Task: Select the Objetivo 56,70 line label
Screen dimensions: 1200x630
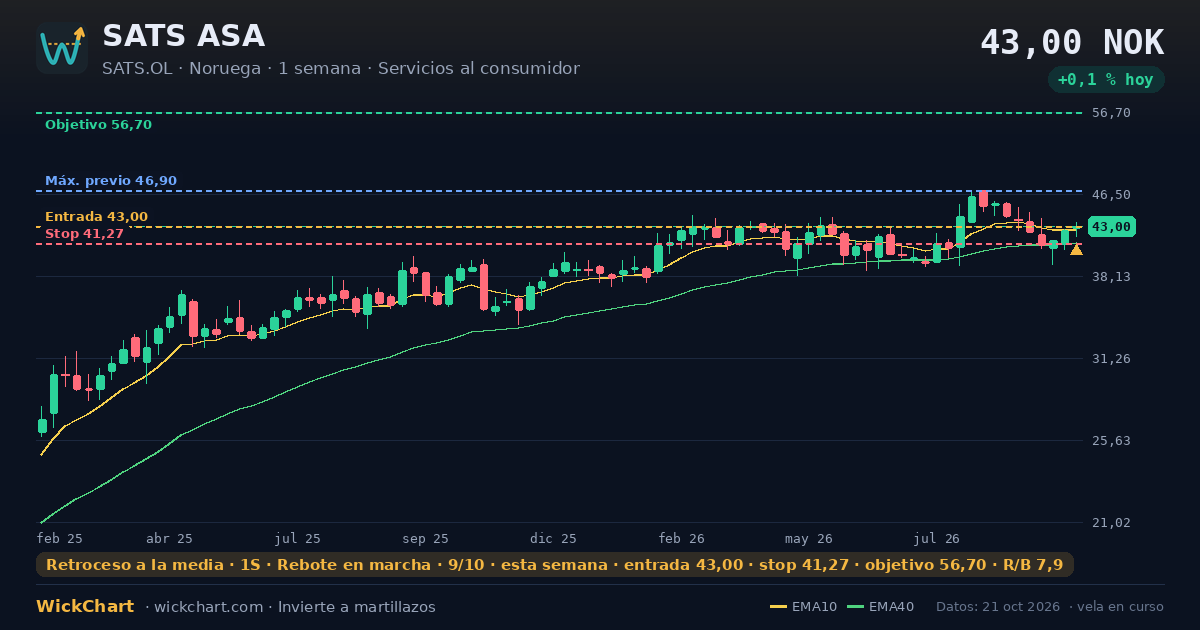Action: tap(98, 125)
